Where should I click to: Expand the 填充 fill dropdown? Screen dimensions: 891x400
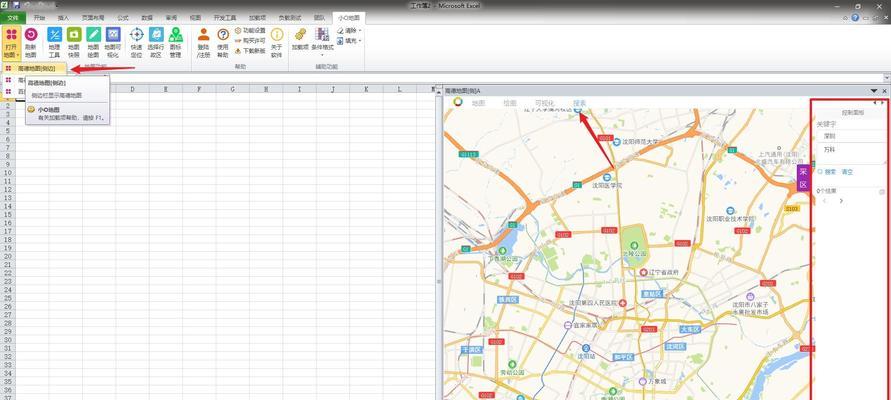pyautogui.click(x=349, y=41)
